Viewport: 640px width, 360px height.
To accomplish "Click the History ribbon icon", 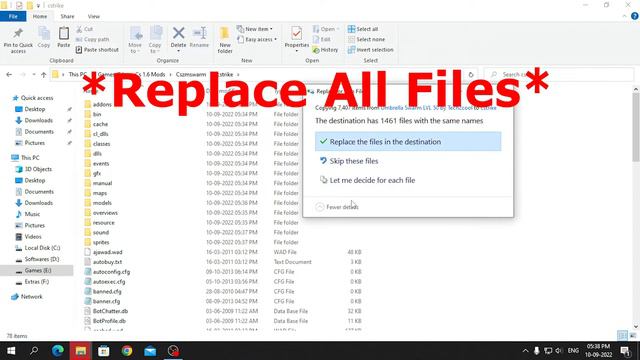I will pyautogui.click(x=325, y=49).
